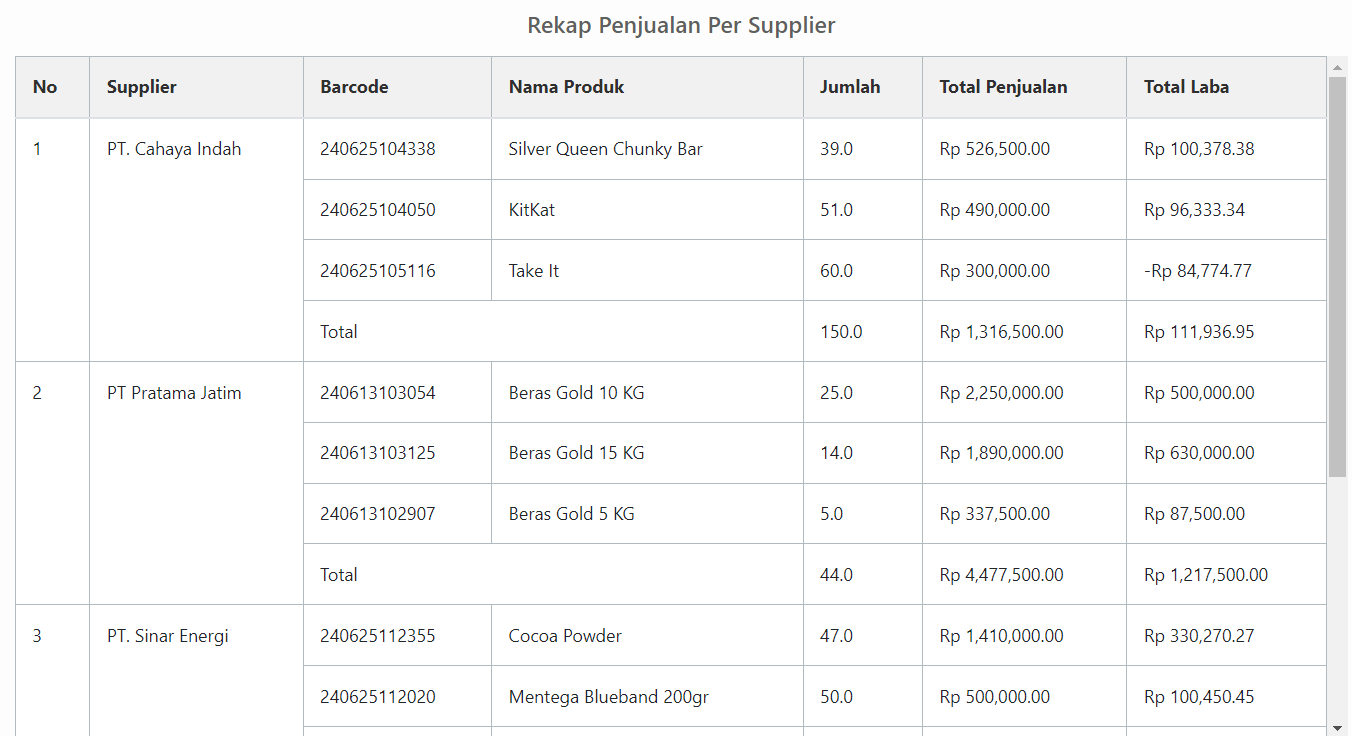Click the vertical scrollbar thumb
The width and height of the screenshot is (1352, 736).
tap(1337, 275)
